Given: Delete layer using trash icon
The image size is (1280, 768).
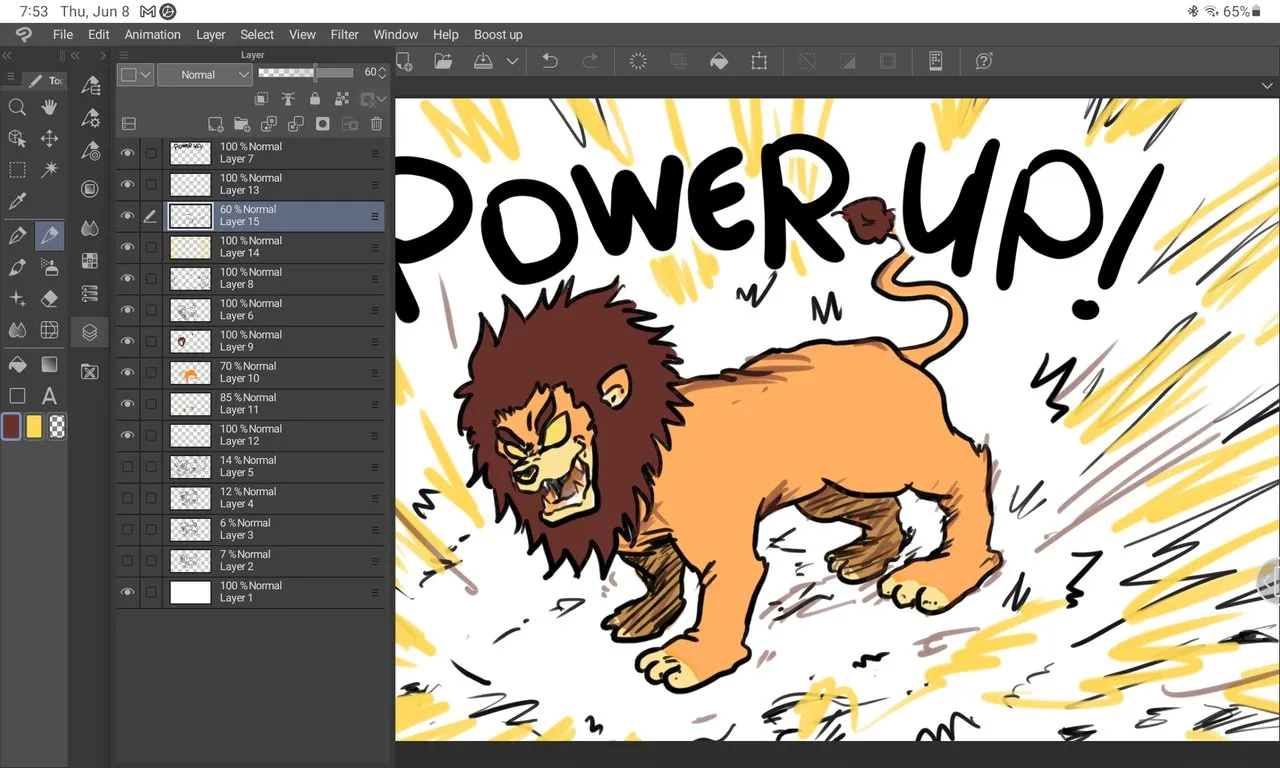Looking at the screenshot, I should tap(376, 124).
